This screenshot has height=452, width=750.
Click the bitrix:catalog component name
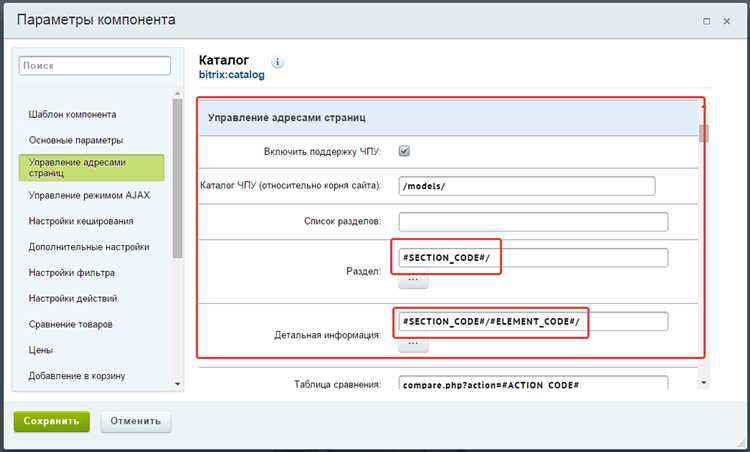pos(232,75)
